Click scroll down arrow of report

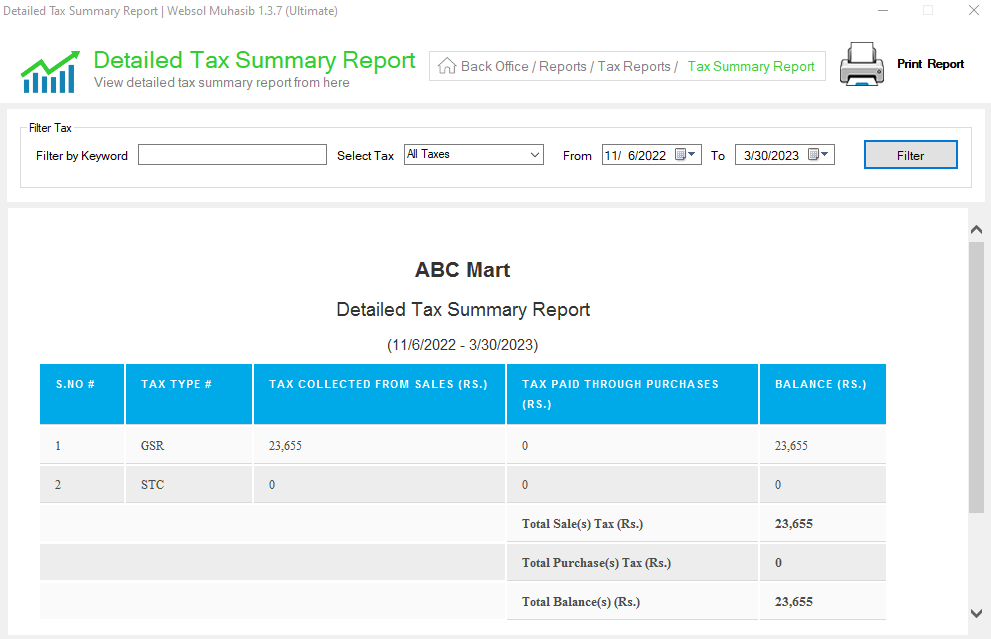(x=976, y=613)
